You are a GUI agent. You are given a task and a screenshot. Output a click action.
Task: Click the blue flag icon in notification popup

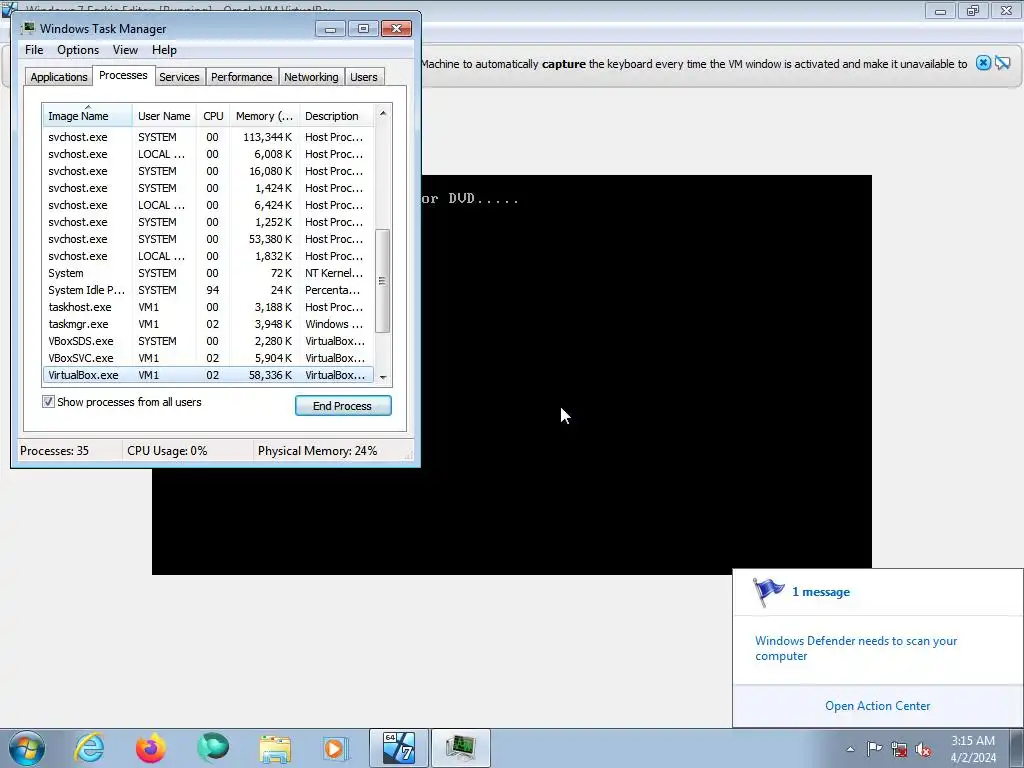coord(768,592)
